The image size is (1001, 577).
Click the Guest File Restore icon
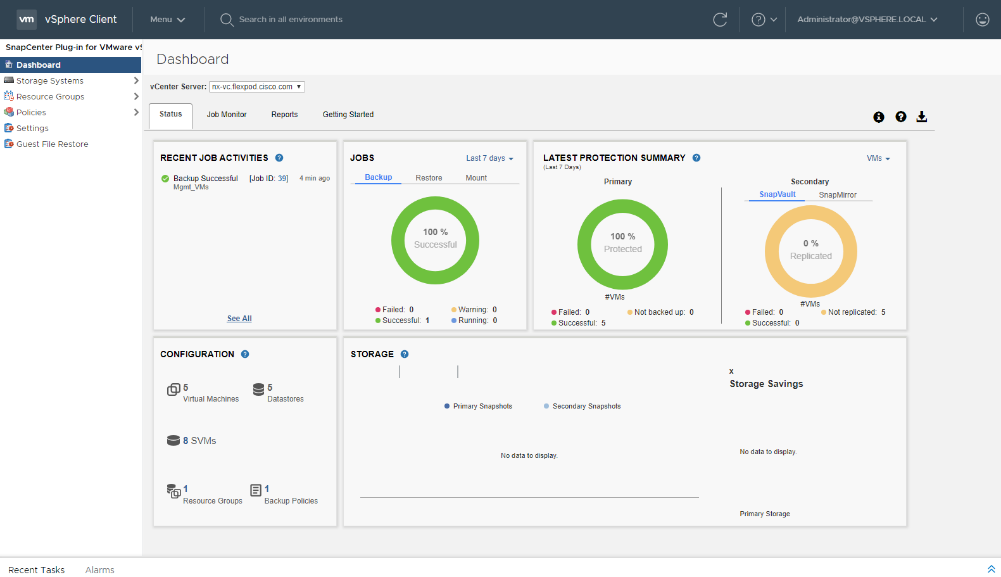pos(9,144)
